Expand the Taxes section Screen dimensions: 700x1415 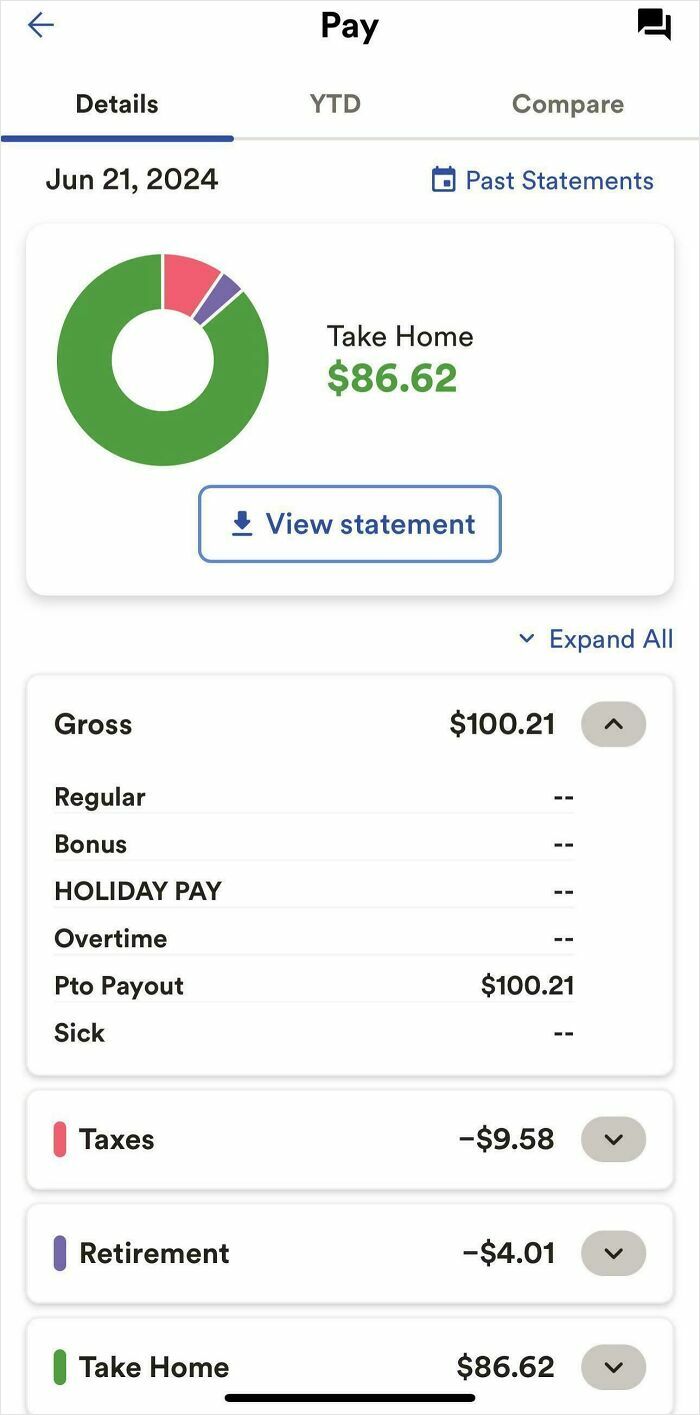click(613, 1139)
